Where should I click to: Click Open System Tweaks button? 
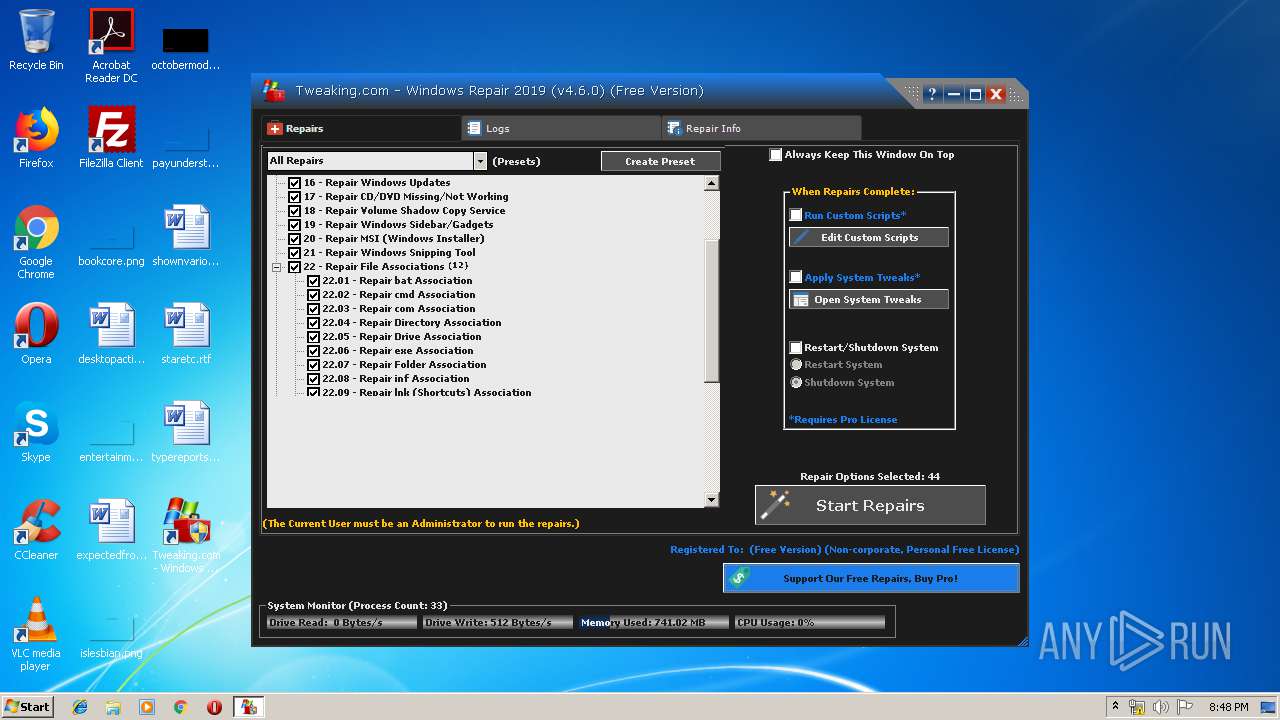pyautogui.click(x=868, y=299)
